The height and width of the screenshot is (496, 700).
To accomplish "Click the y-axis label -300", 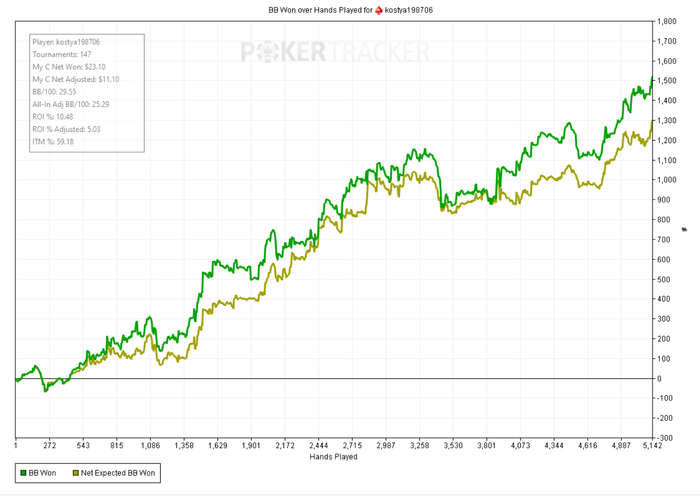I will [665, 438].
